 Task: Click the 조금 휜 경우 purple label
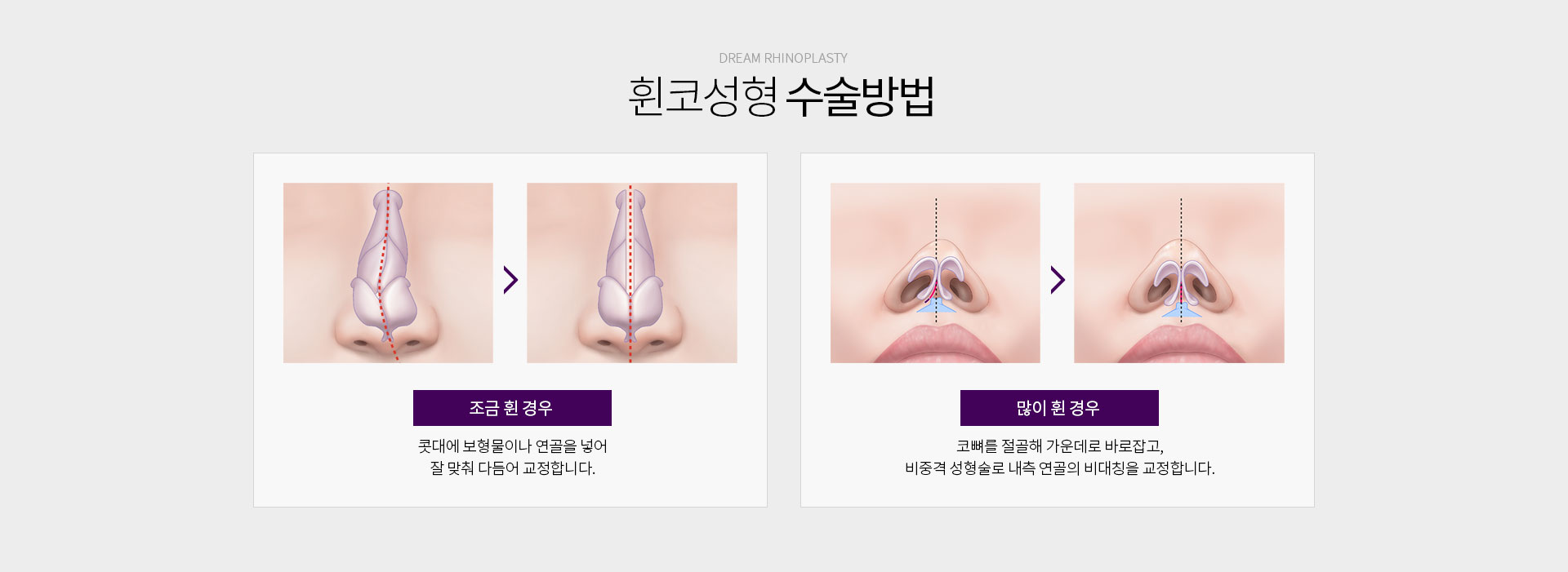tap(512, 408)
